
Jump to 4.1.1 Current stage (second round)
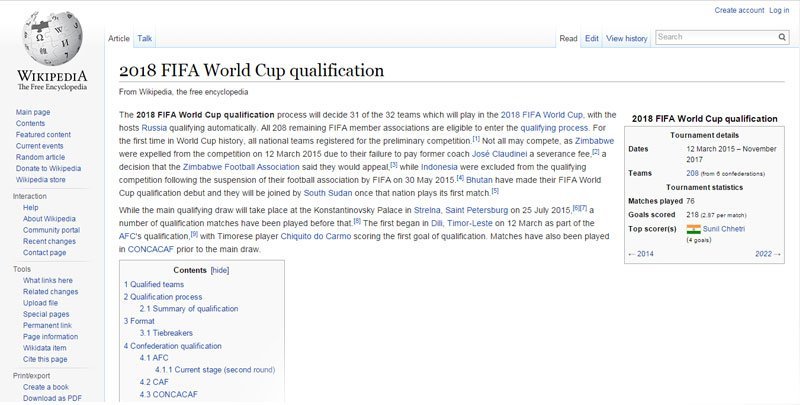pyautogui.click(x=215, y=370)
